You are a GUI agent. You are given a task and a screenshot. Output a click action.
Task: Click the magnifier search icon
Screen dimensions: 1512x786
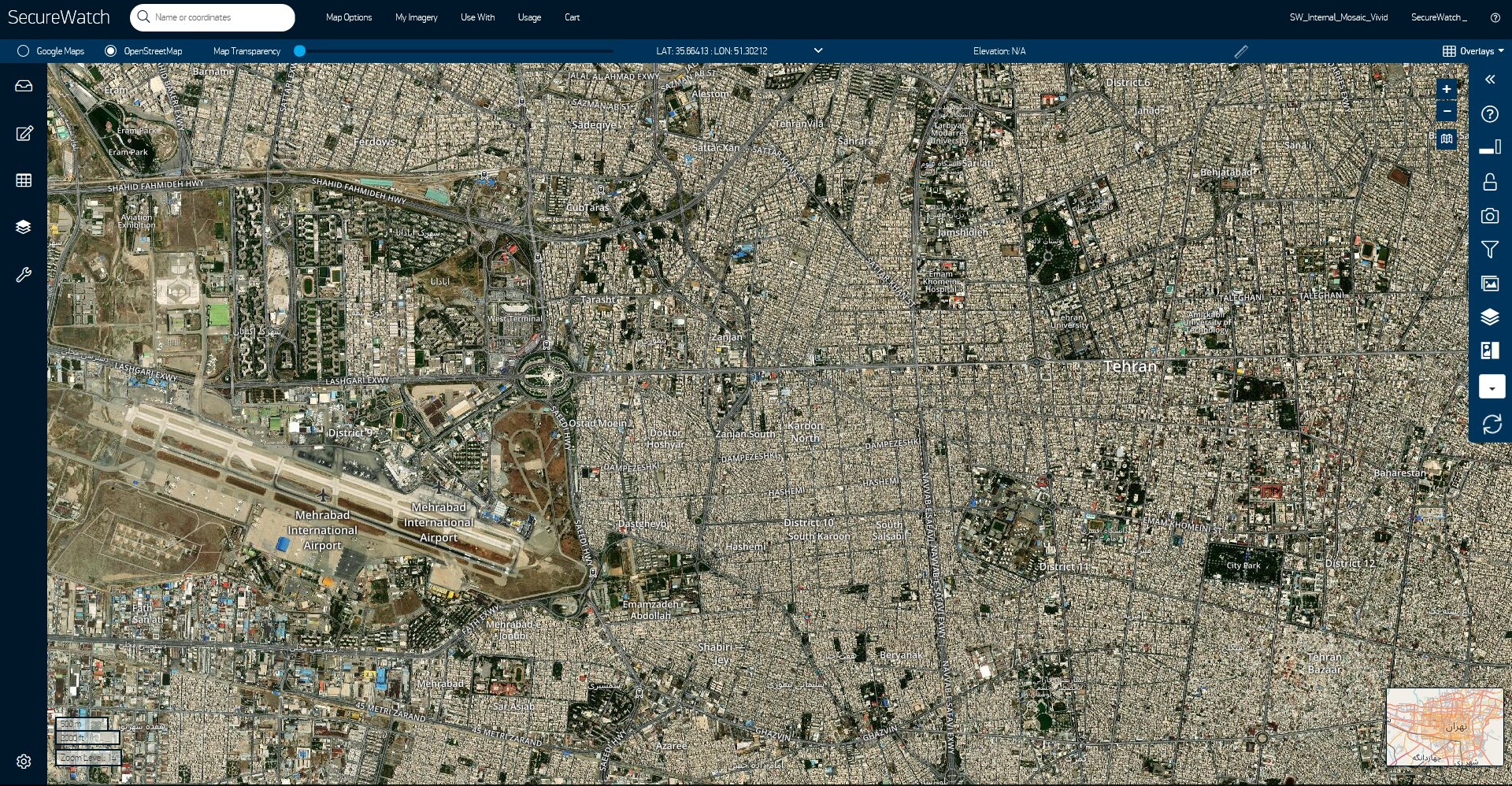coord(143,17)
